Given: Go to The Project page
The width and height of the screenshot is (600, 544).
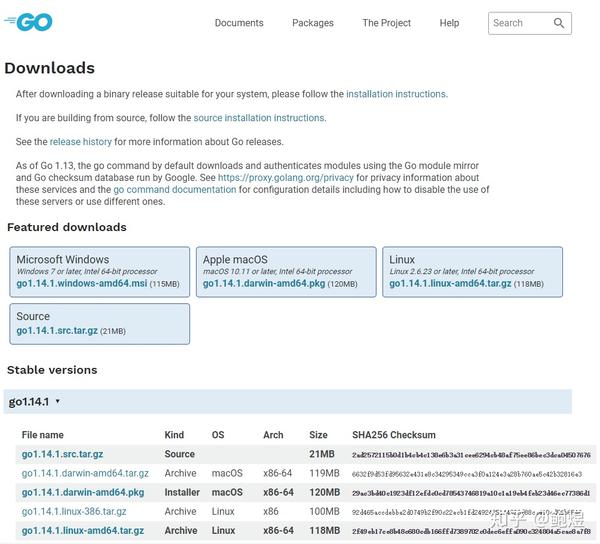Looking at the screenshot, I should (x=386, y=23).
